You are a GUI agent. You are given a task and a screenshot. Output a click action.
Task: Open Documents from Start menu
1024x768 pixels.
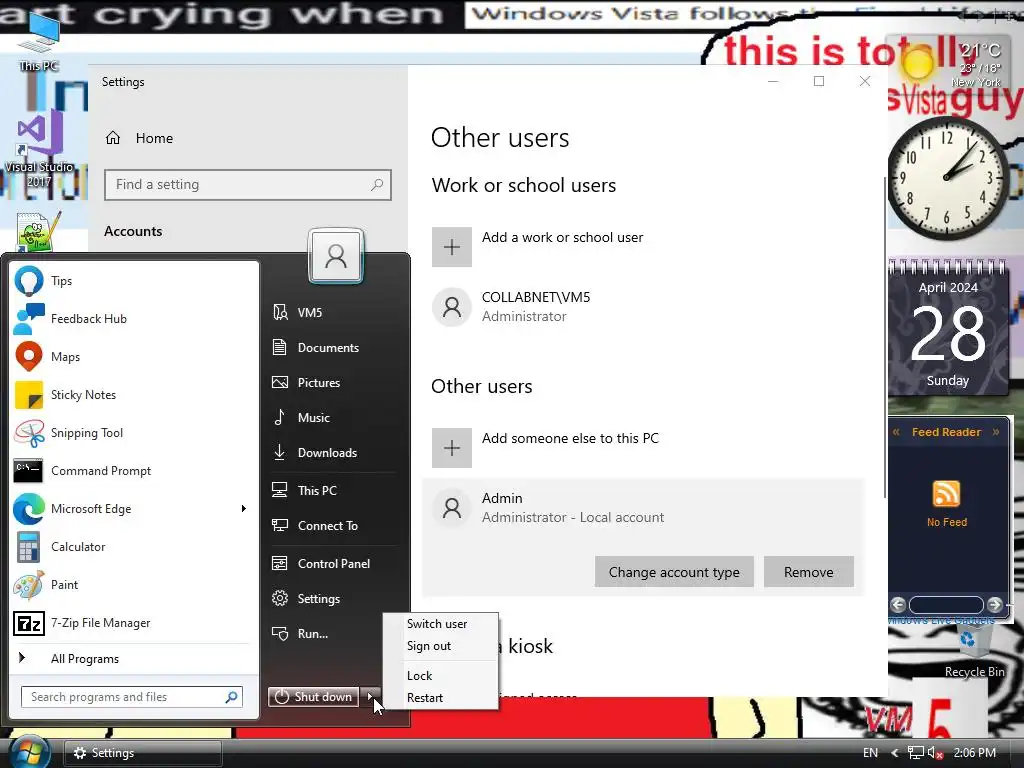pyautogui.click(x=333, y=347)
